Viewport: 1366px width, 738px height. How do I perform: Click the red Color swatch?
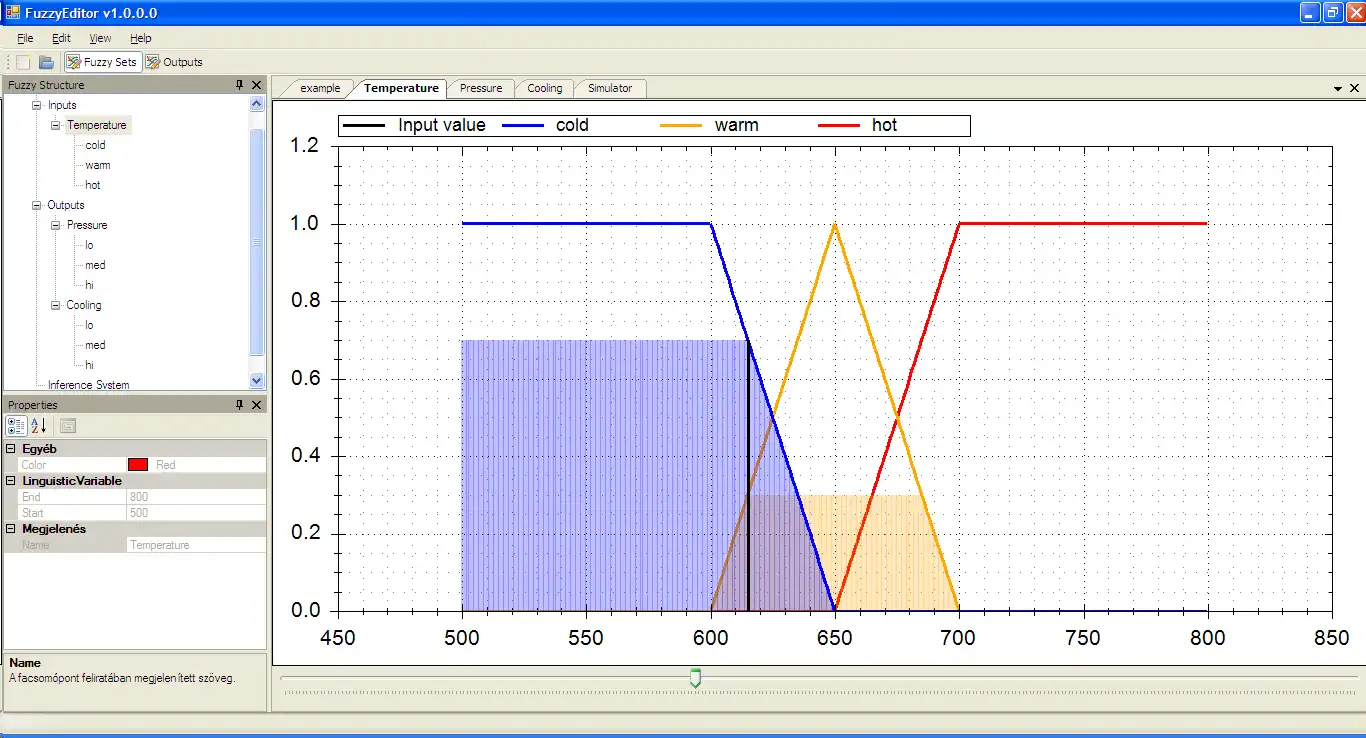tap(138, 465)
